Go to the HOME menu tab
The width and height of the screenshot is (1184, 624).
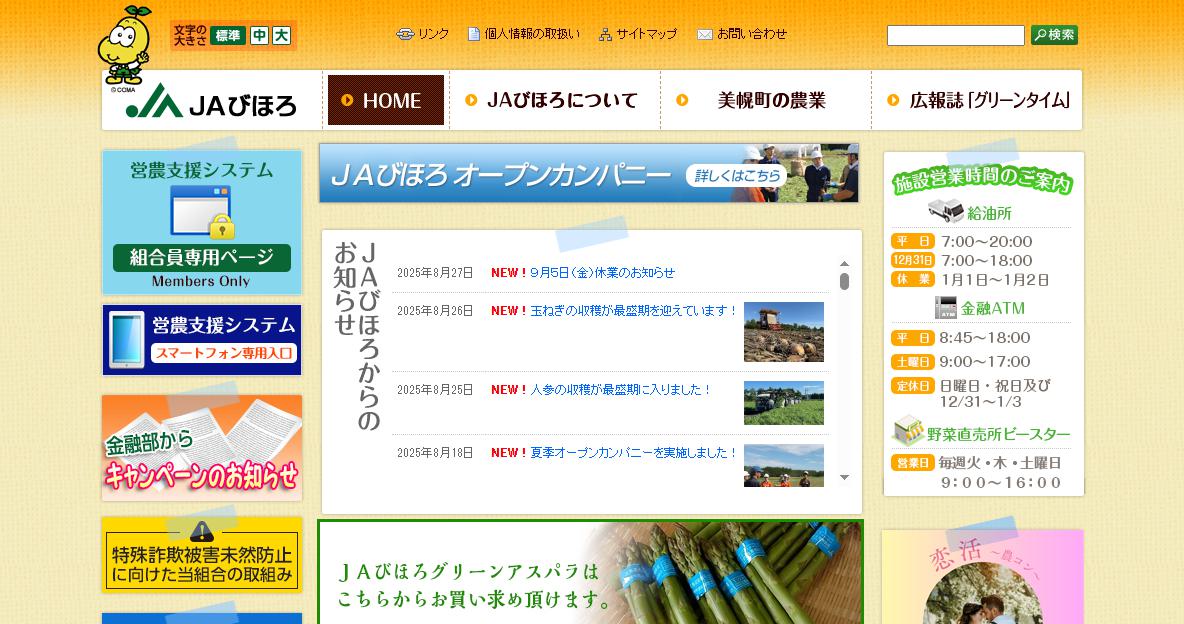click(x=385, y=100)
